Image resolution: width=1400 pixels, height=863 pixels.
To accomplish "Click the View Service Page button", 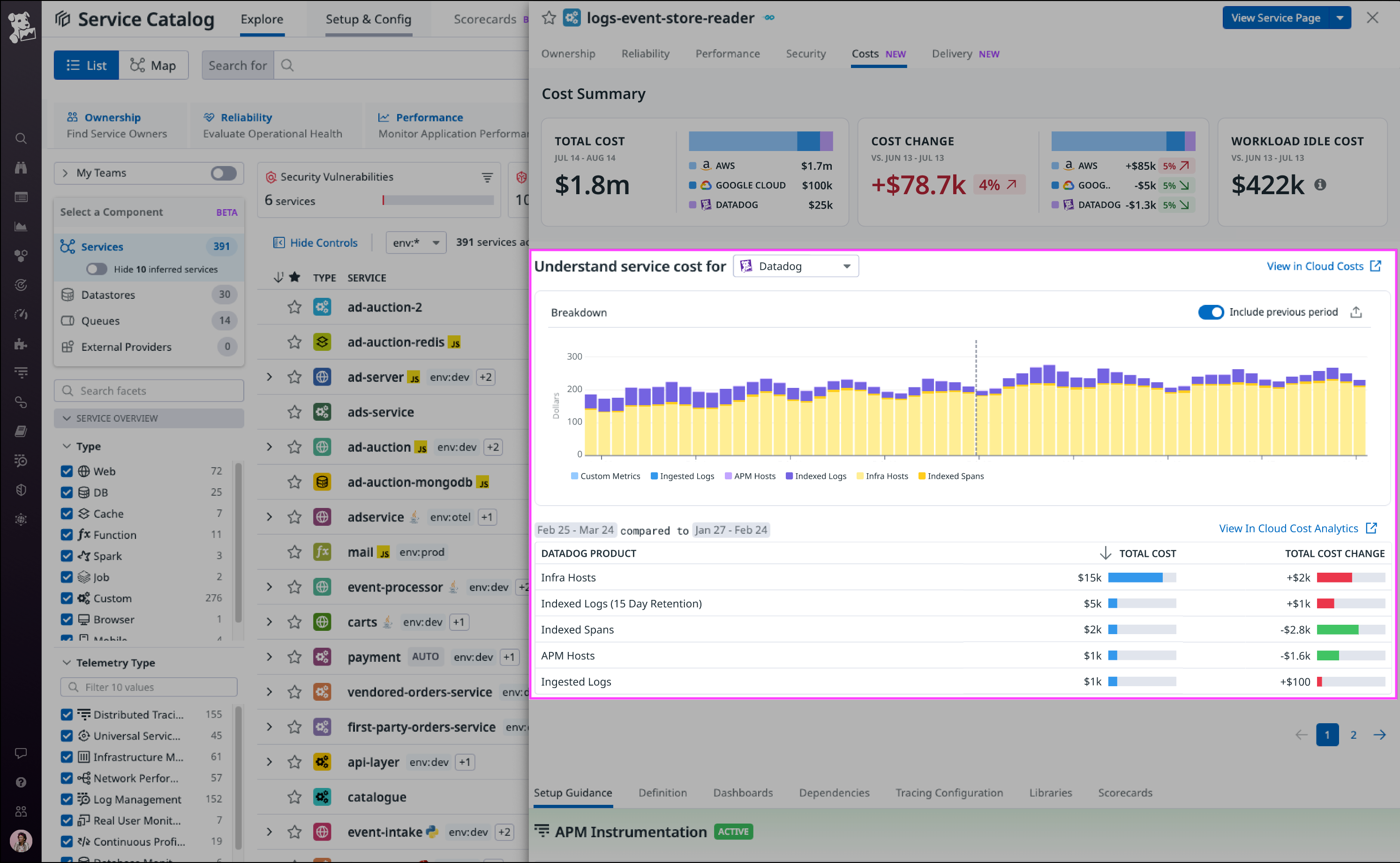I will [x=1276, y=18].
